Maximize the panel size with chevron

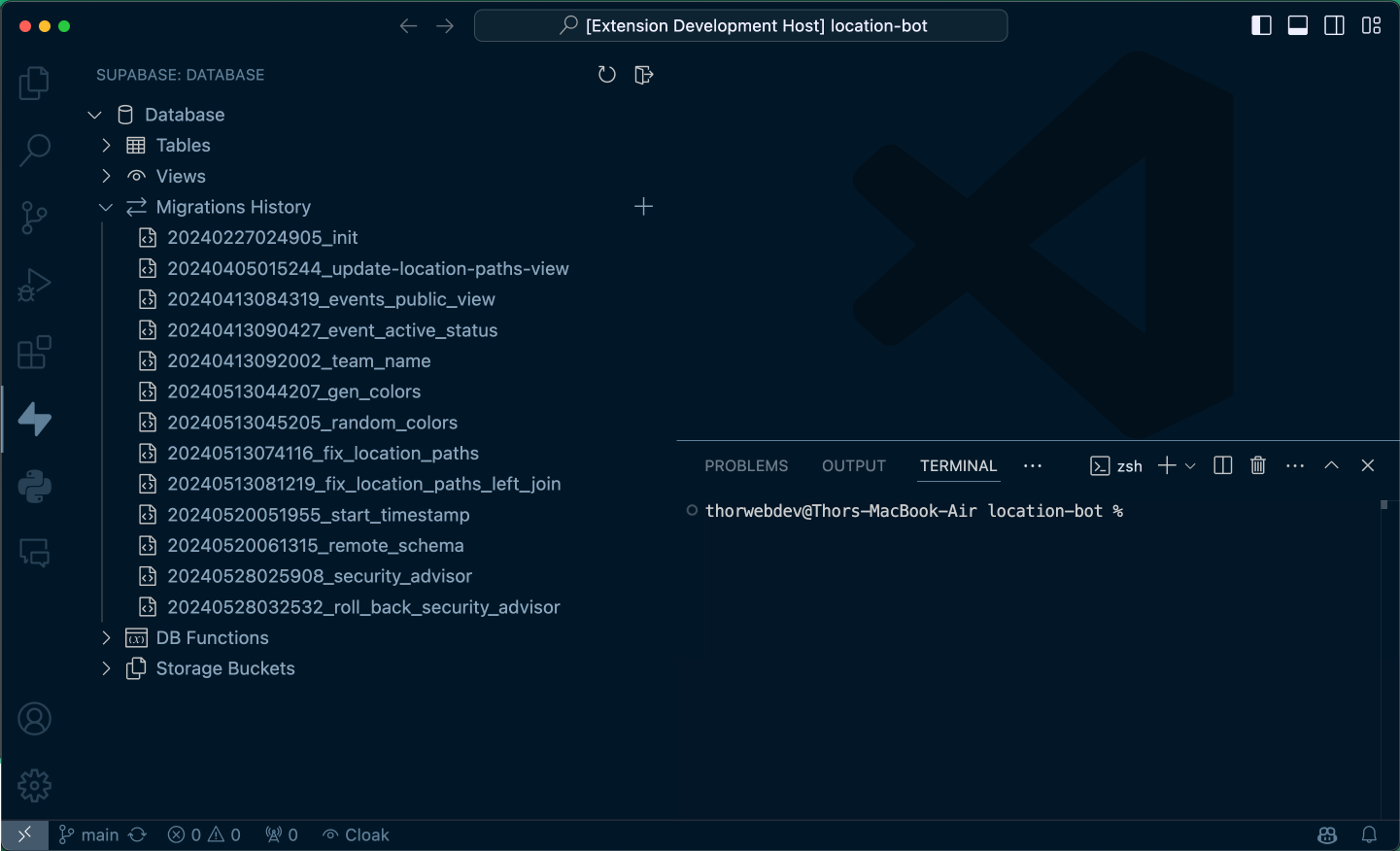coord(1332,465)
